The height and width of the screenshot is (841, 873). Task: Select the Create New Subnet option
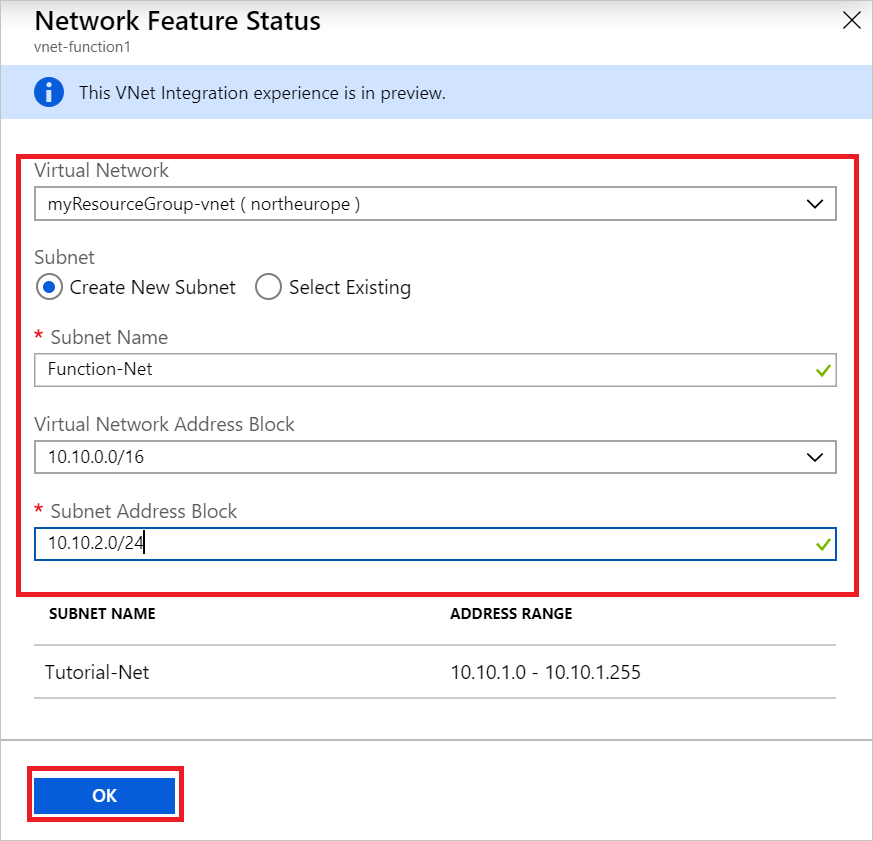tap(49, 287)
